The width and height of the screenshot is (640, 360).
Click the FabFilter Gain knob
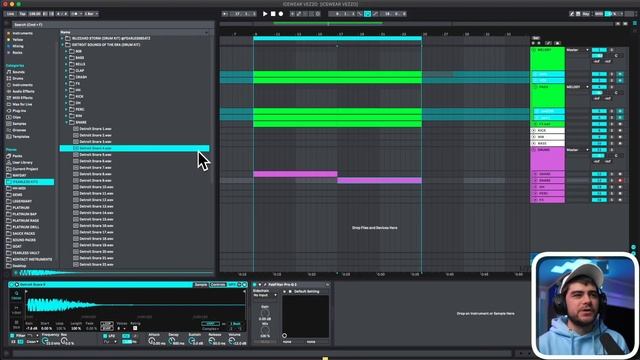265,313
